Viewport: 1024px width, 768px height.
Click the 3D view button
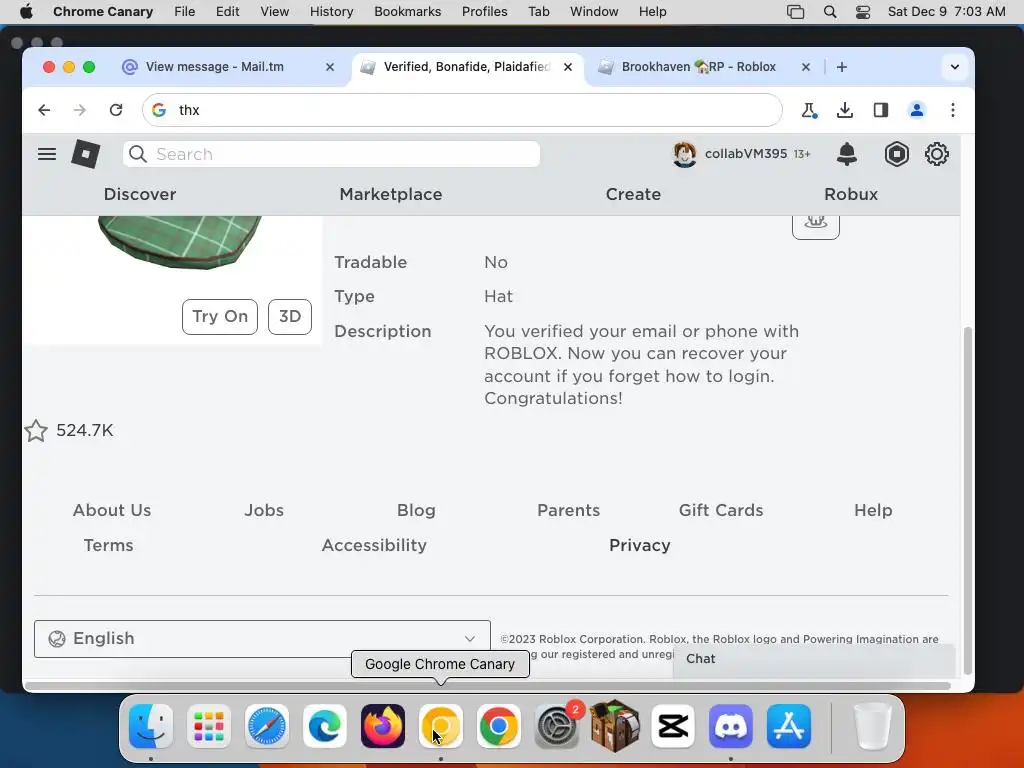pyautogui.click(x=290, y=317)
